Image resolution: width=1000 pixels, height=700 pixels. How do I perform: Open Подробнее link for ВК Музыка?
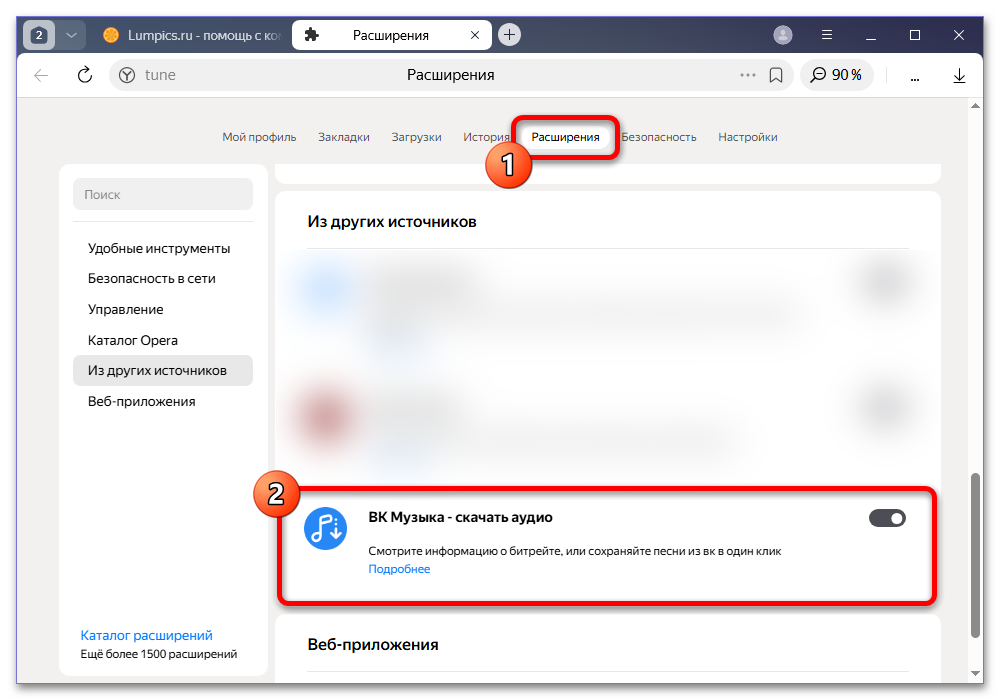tap(399, 569)
